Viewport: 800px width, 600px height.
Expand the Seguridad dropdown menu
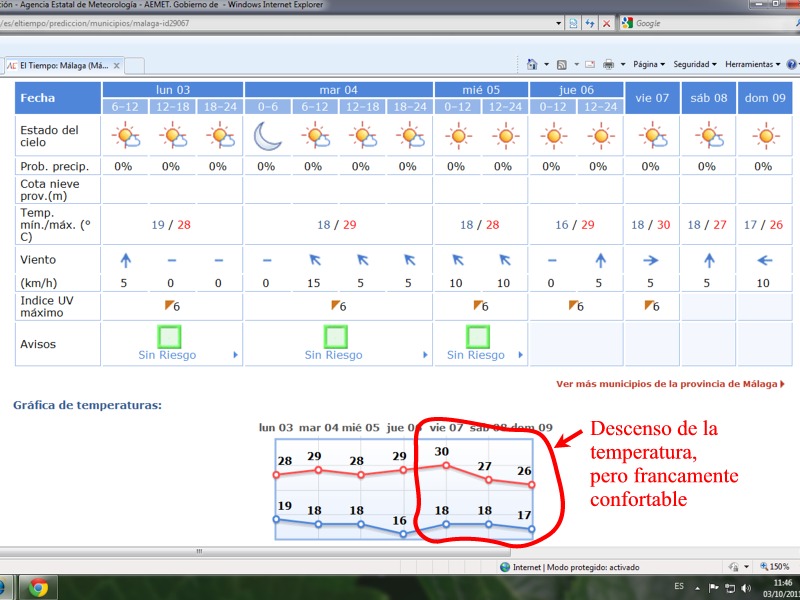[x=694, y=64]
